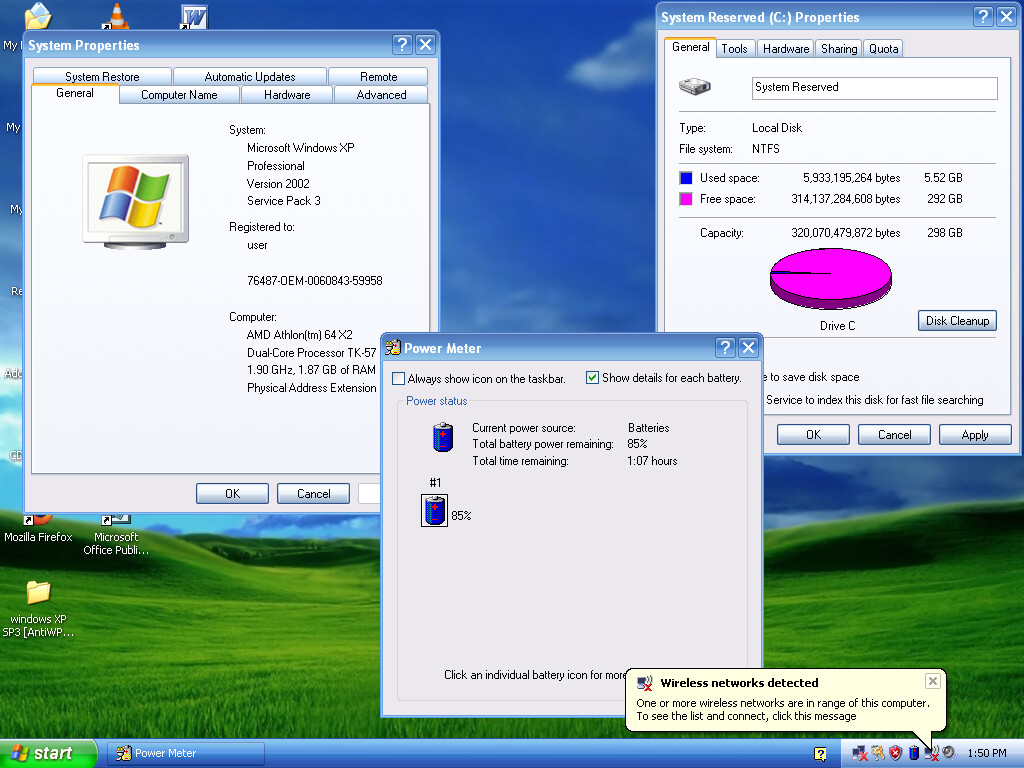The image size is (1024, 768).
Task: Click the Drive C pie chart
Action: pos(831,279)
